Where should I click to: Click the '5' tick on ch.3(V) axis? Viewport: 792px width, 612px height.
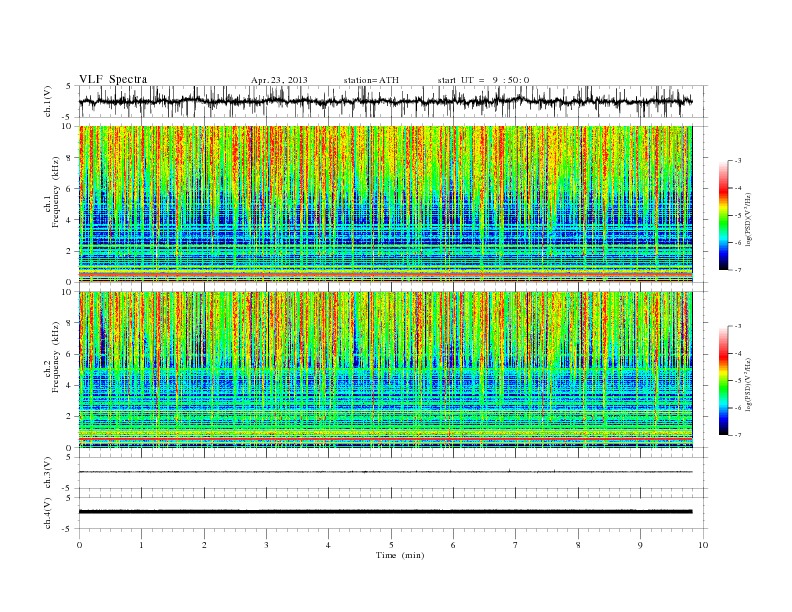tap(70, 457)
